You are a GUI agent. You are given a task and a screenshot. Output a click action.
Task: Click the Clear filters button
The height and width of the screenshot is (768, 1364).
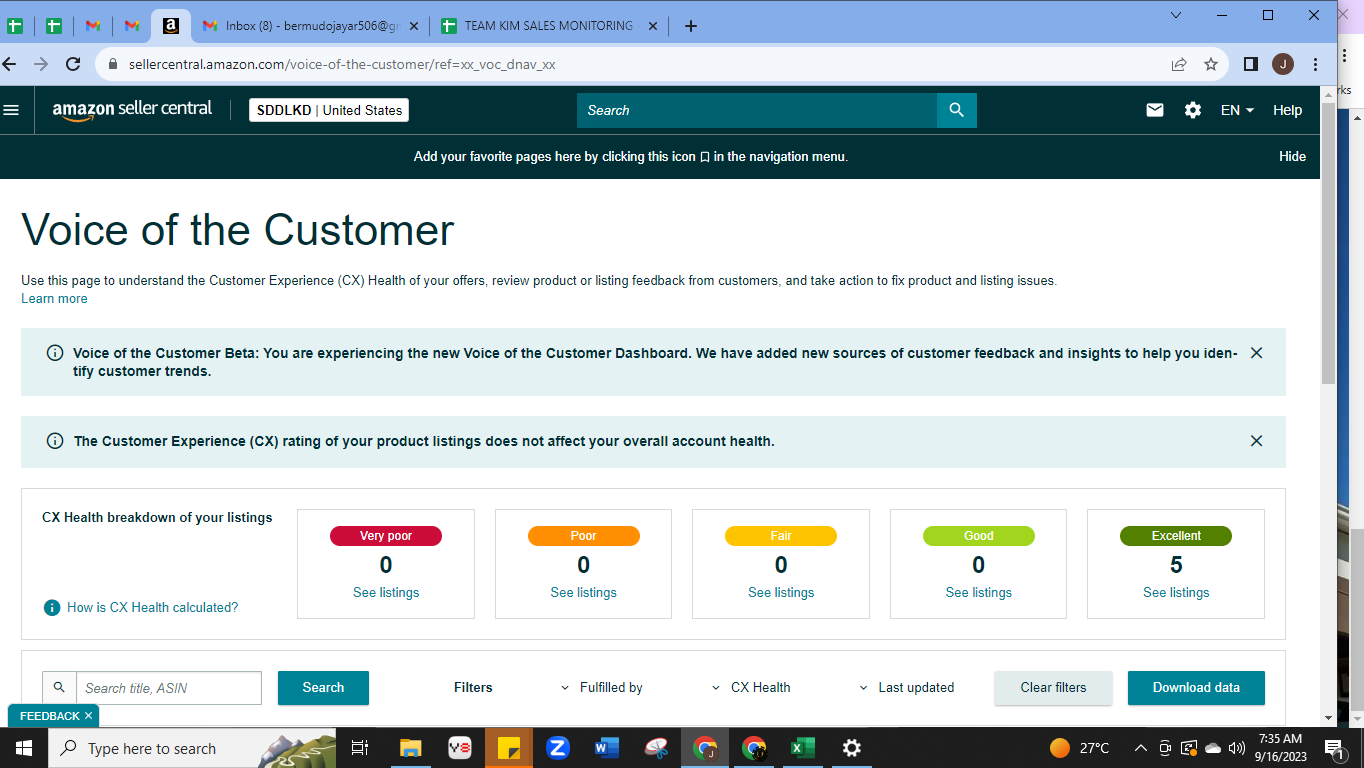coord(1053,688)
